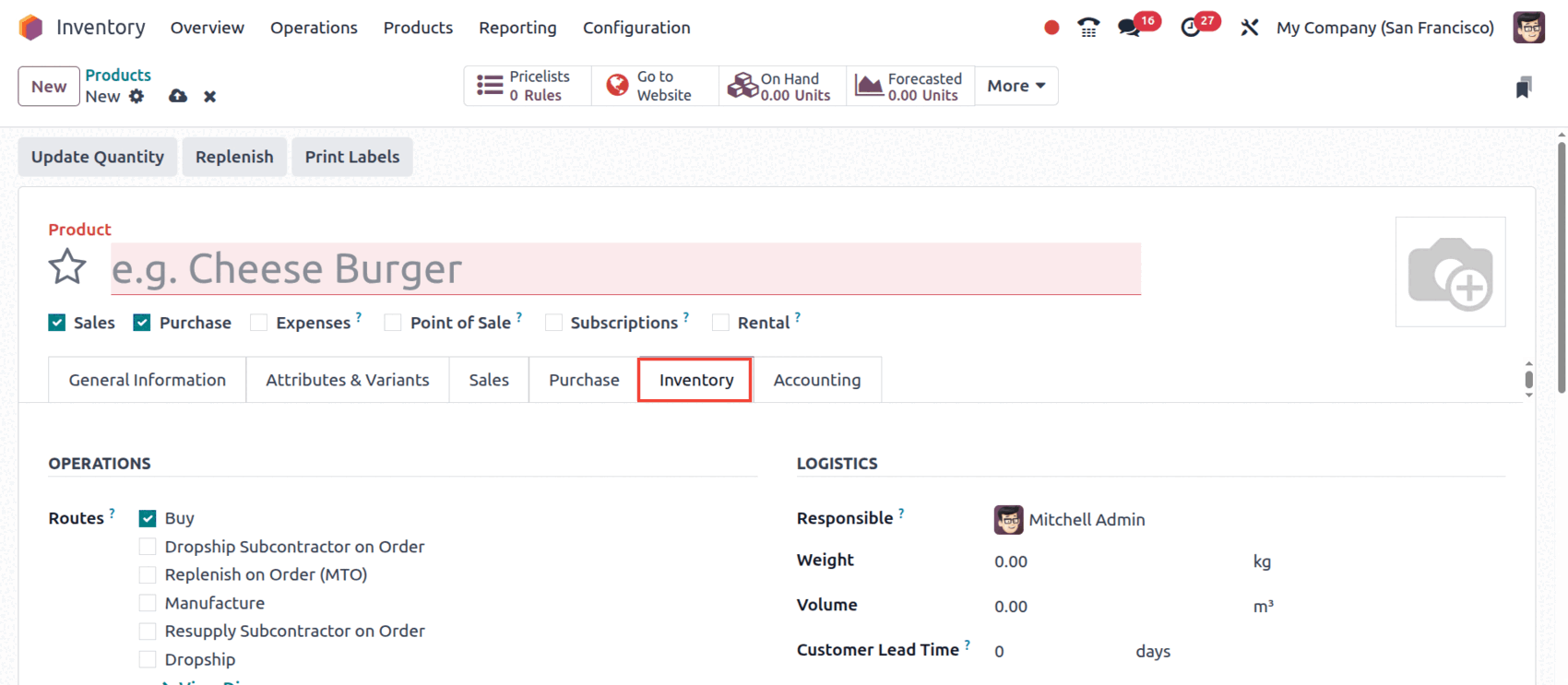Click the Update Quantity button
The image size is (1568, 685).
98,157
